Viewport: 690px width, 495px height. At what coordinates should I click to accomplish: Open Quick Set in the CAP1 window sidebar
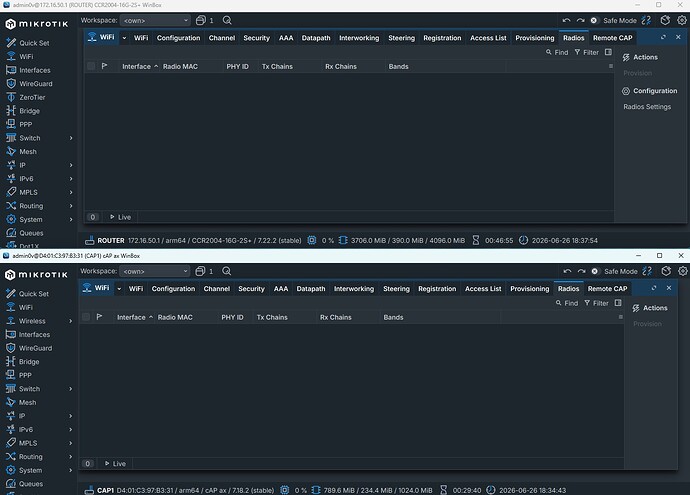27,293
